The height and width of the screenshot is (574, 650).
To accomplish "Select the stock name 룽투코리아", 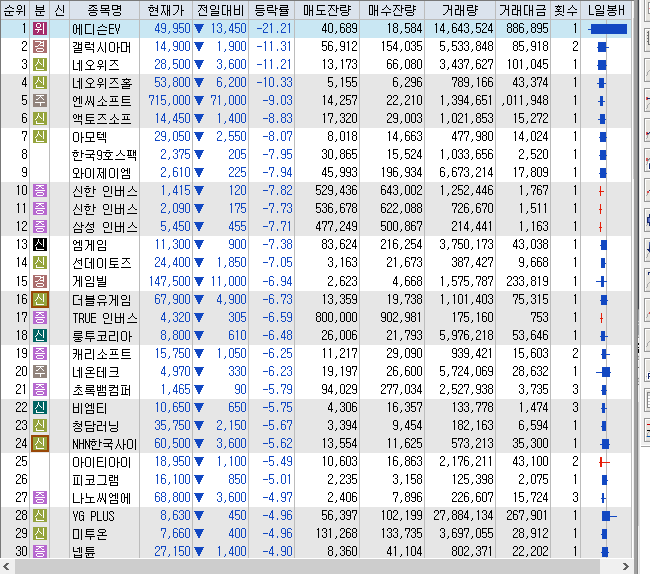I will 102,336.
